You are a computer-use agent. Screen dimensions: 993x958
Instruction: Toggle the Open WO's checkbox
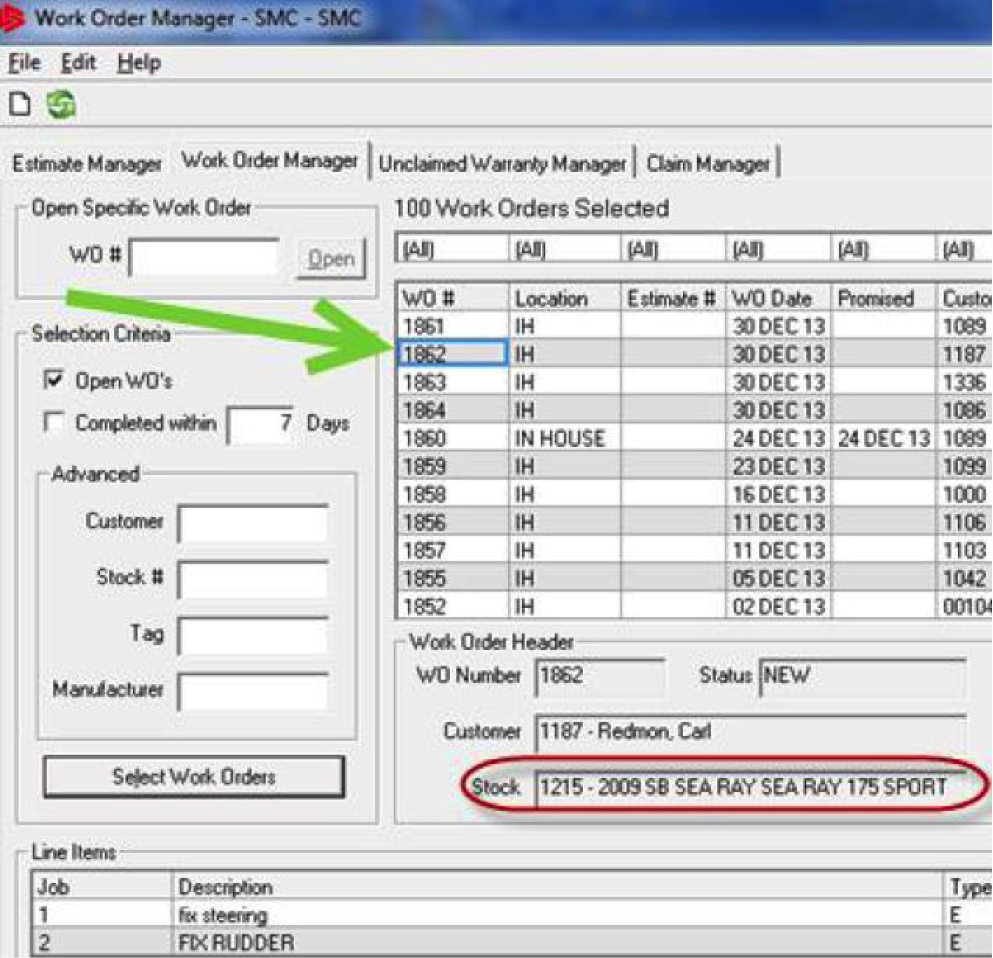tap(54, 379)
